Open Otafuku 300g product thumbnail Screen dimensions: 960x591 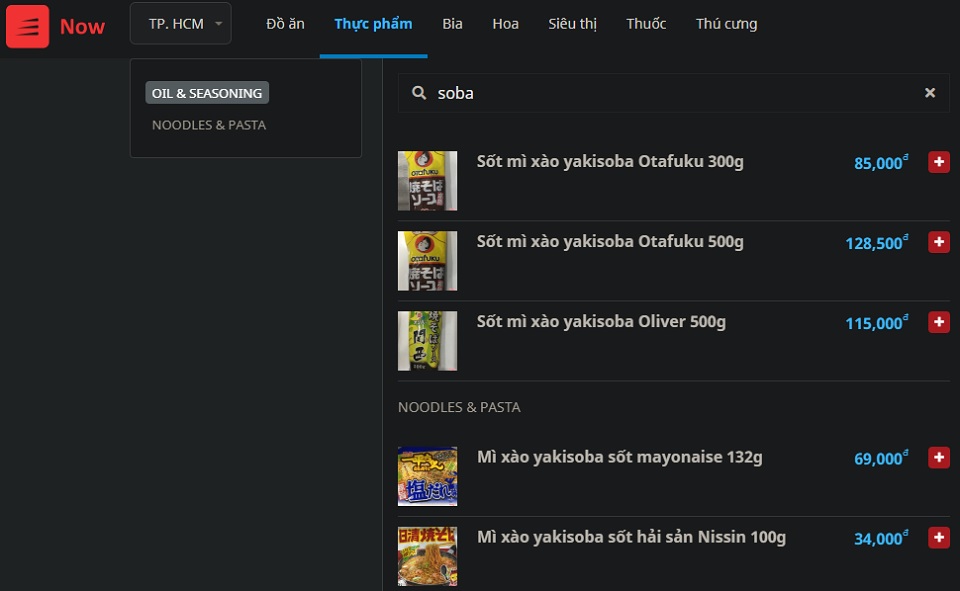pyautogui.click(x=427, y=181)
